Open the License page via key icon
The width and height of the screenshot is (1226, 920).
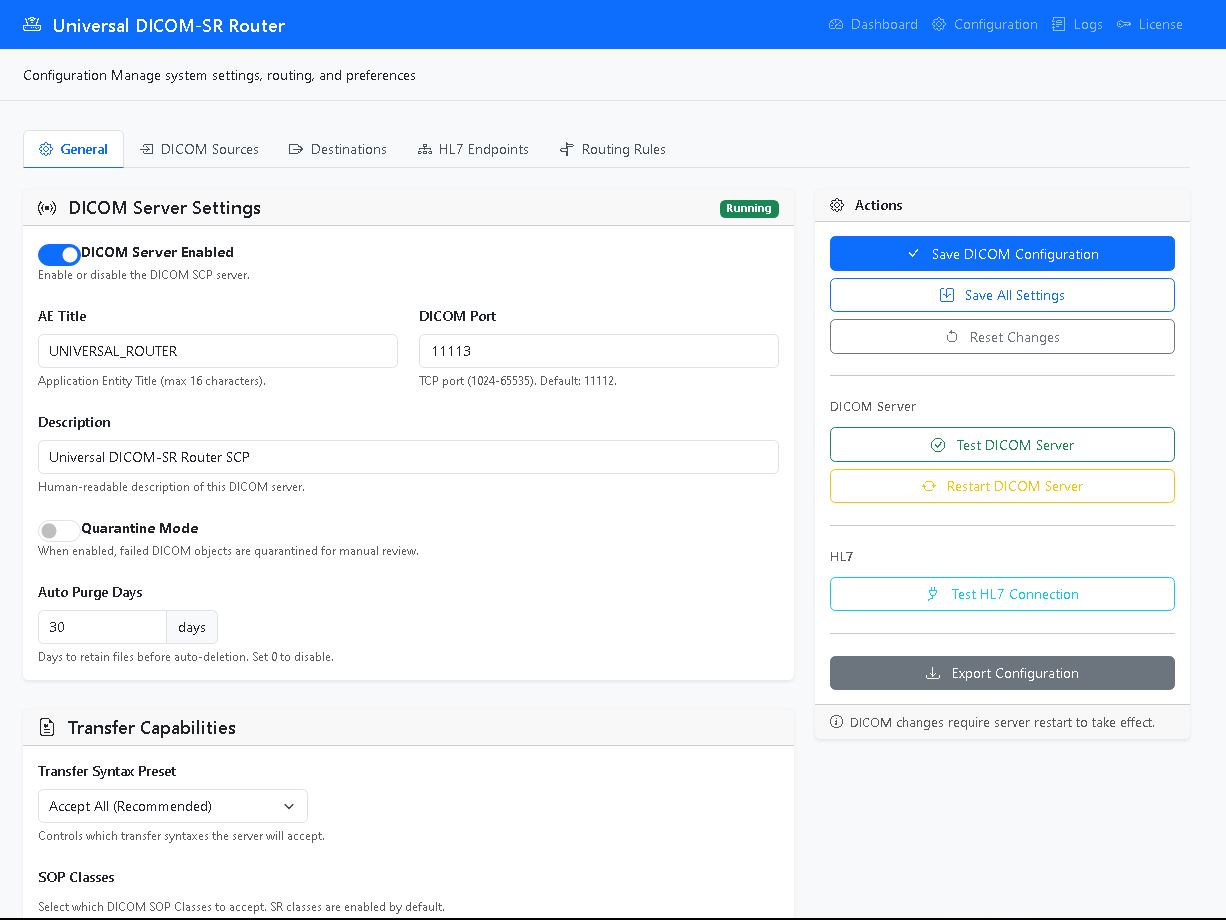click(x=1124, y=25)
